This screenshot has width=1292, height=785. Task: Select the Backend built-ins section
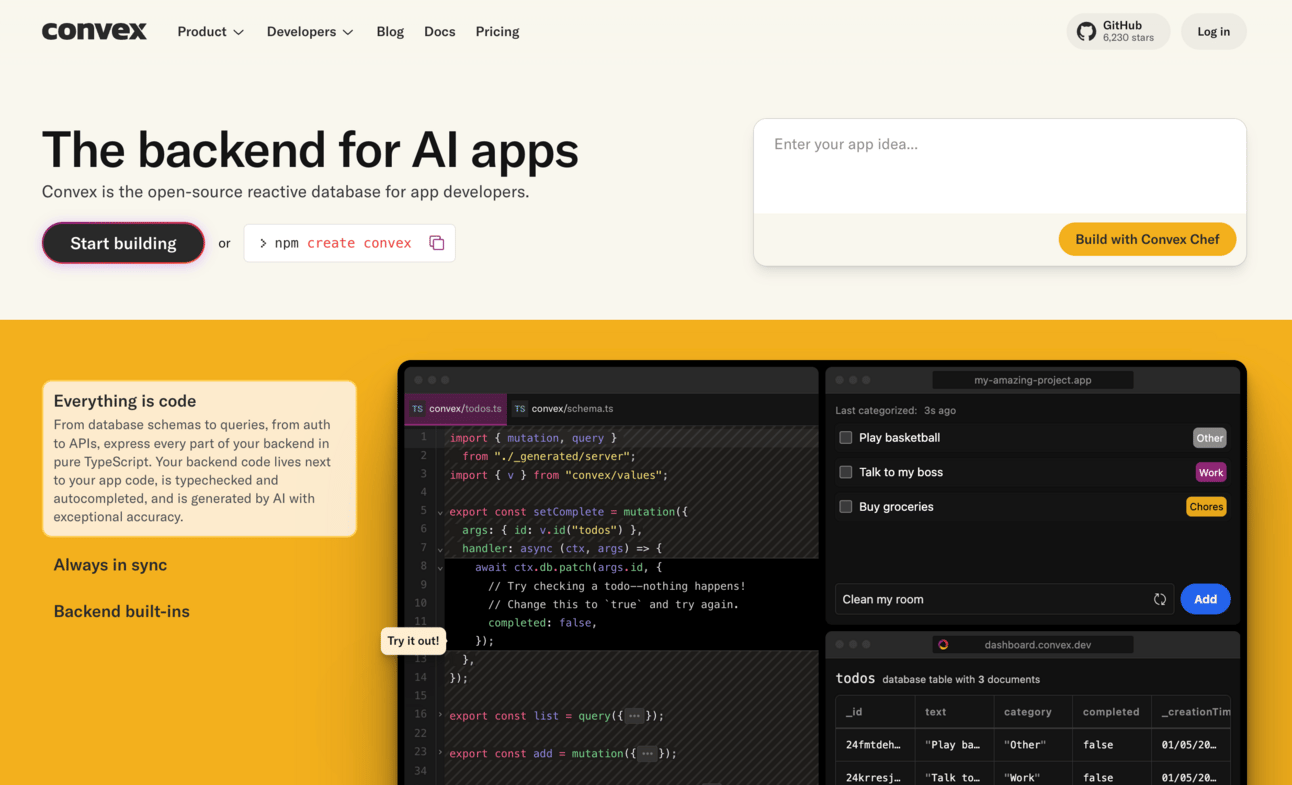(x=121, y=611)
